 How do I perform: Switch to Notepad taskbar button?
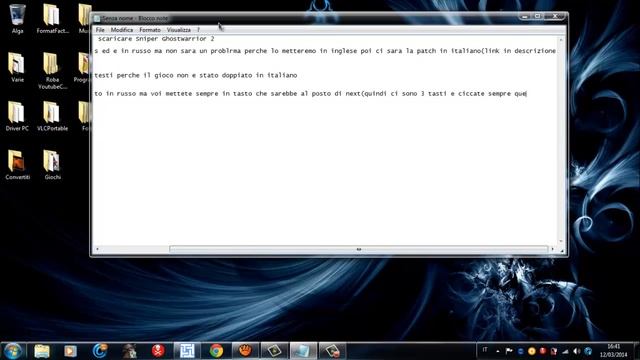point(303,351)
